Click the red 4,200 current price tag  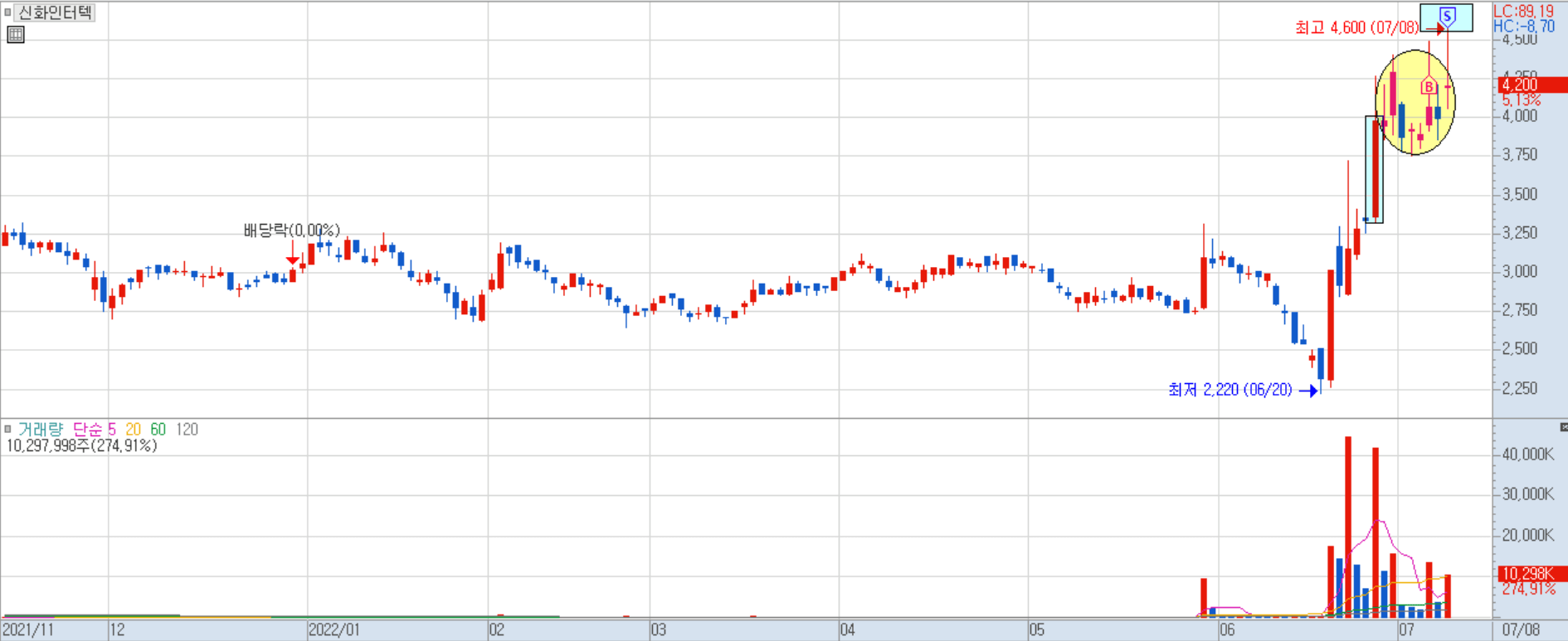tap(1532, 85)
